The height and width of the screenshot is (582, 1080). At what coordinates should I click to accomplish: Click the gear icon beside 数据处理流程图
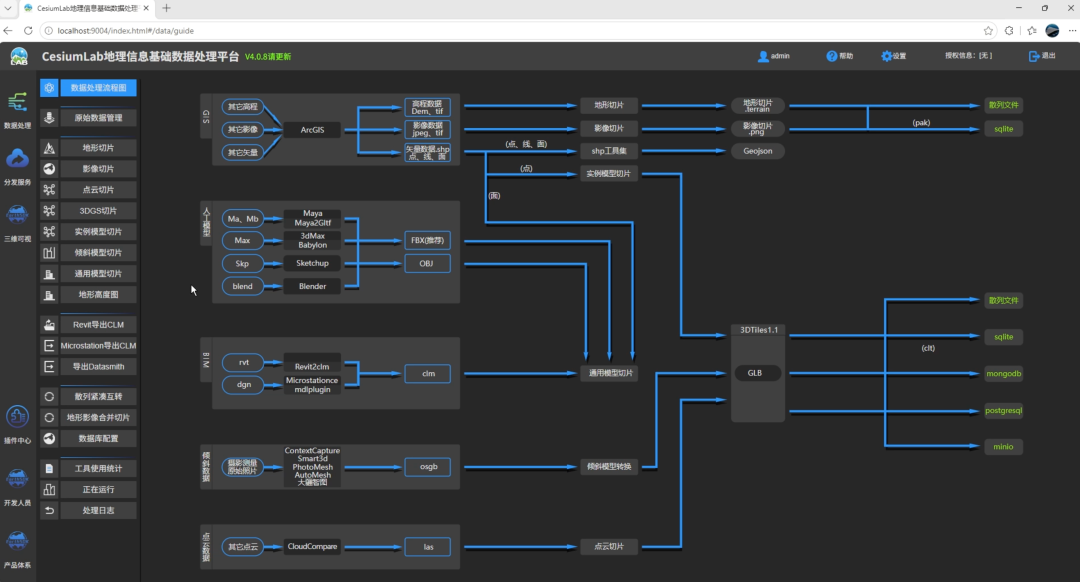pos(49,87)
